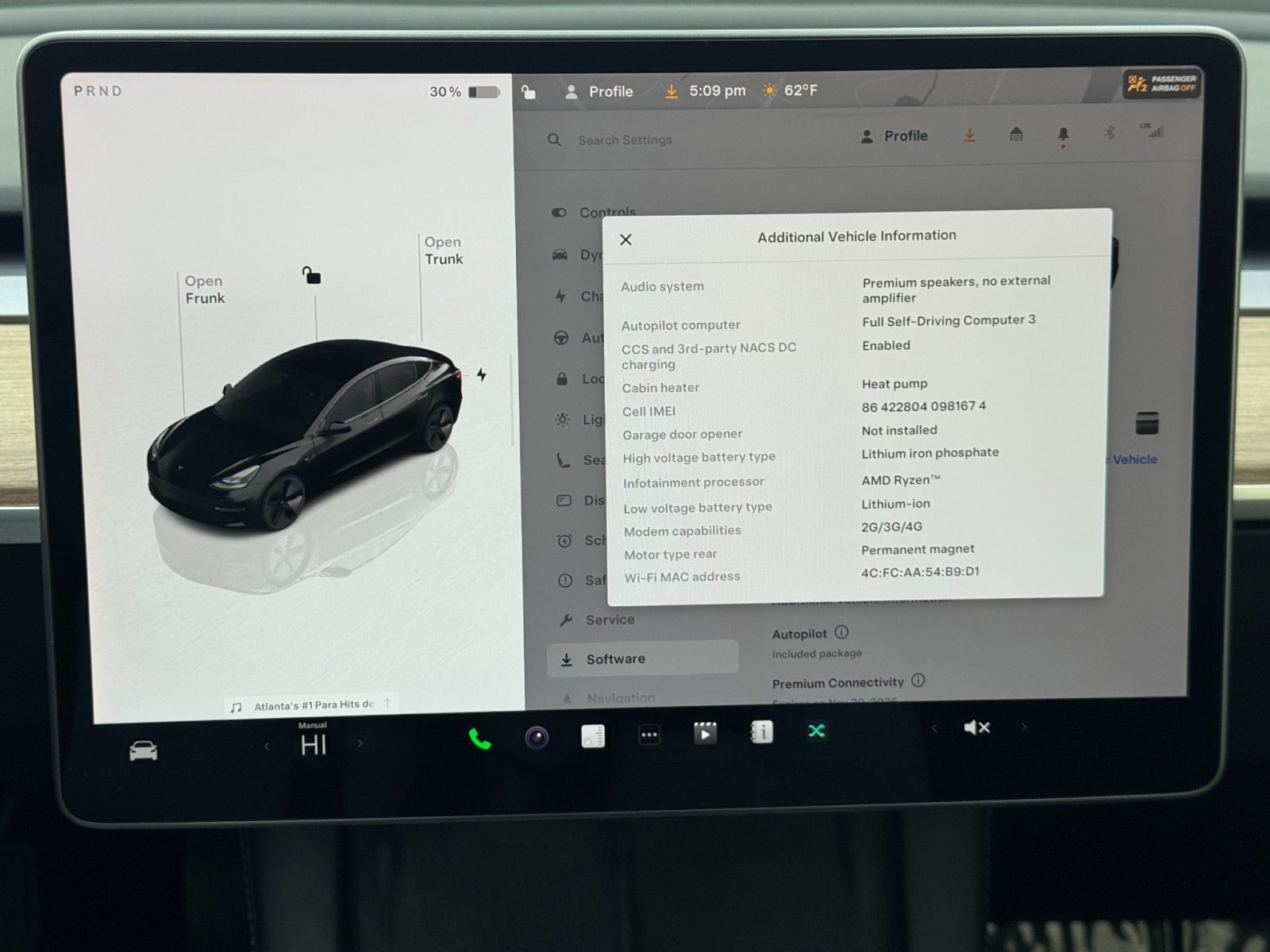Toggle the lock icon in top status bar
Screen dimensions: 1270x952
coord(529,92)
